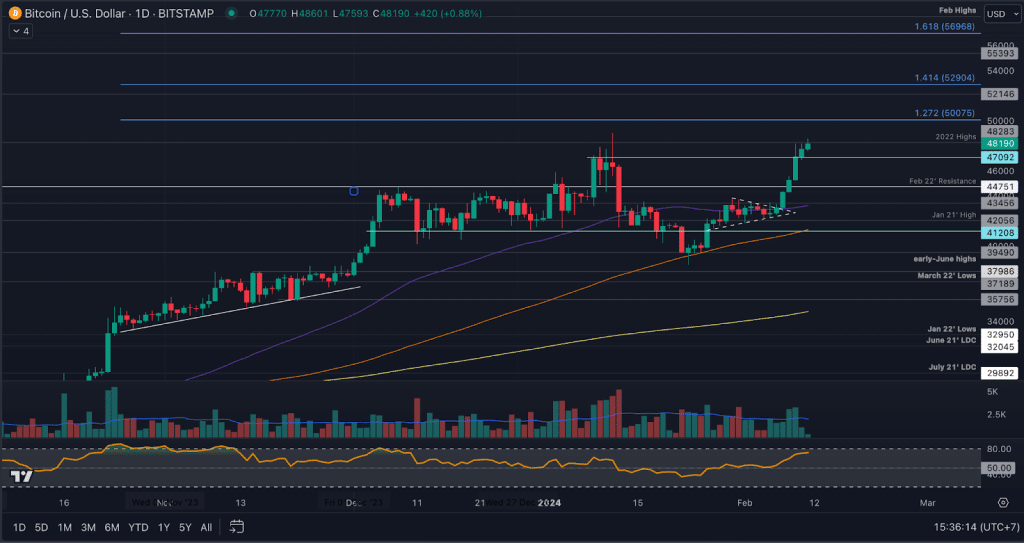
Task: Open the USD currency dropdown
Action: click(x=1000, y=14)
